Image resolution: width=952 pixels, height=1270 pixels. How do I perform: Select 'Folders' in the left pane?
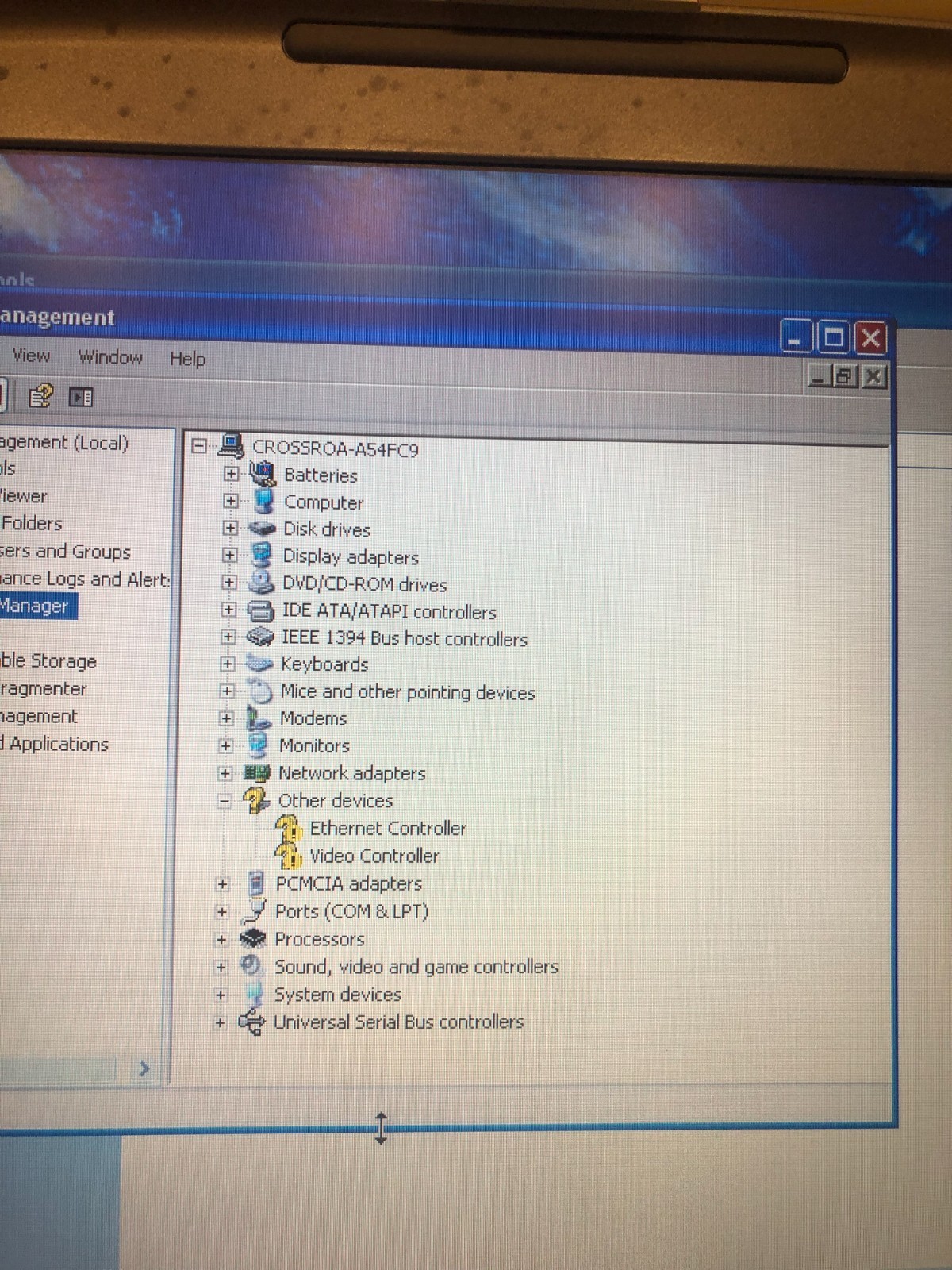coord(32,523)
